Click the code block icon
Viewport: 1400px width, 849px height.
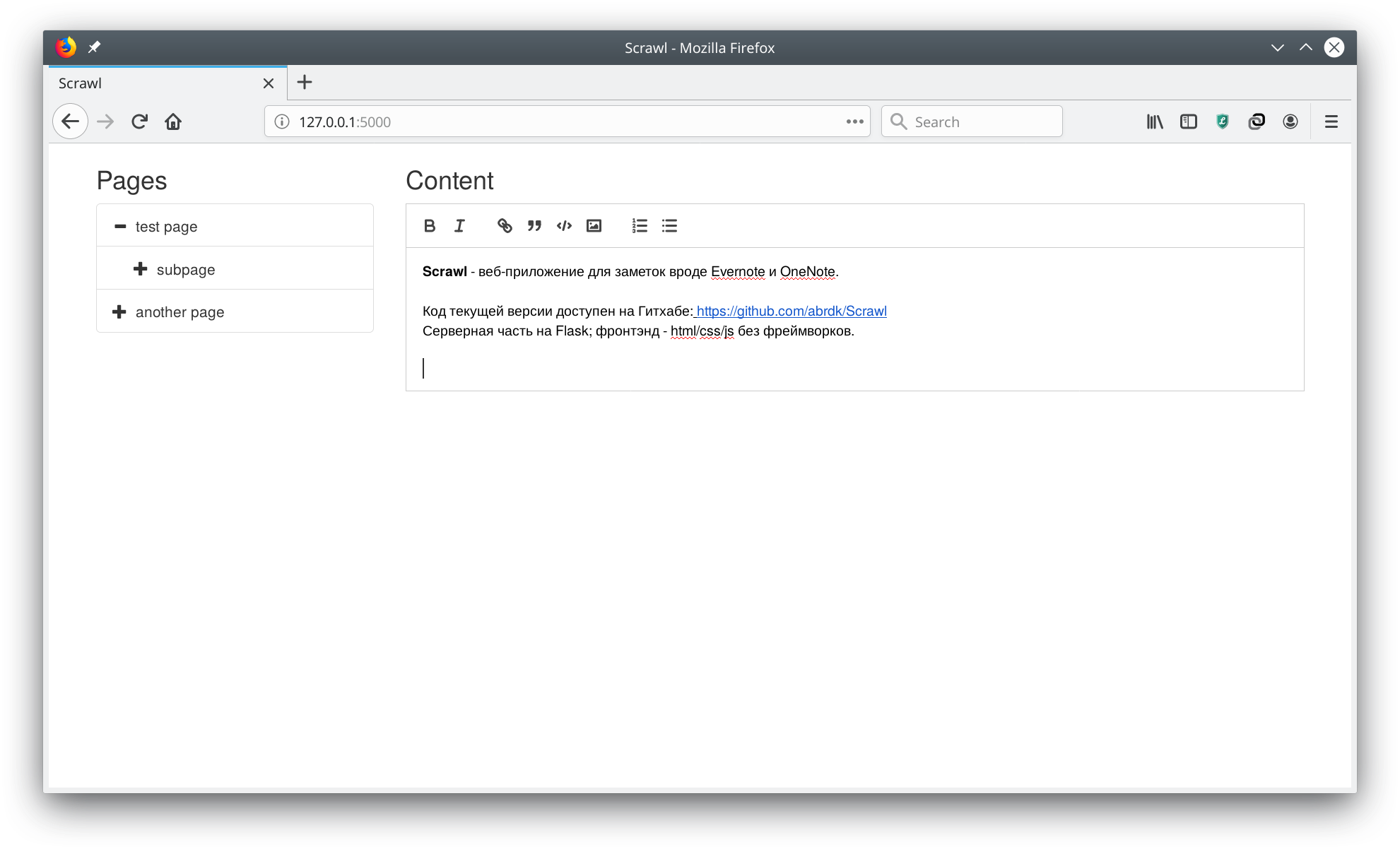point(564,226)
